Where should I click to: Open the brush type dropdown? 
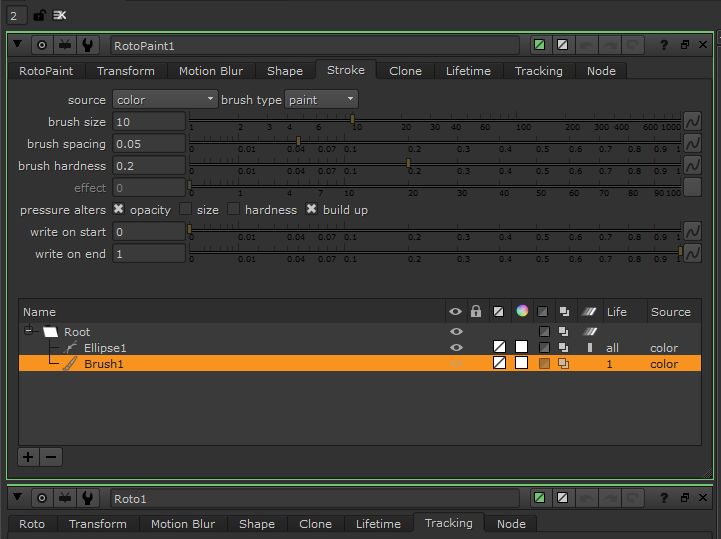[x=321, y=99]
